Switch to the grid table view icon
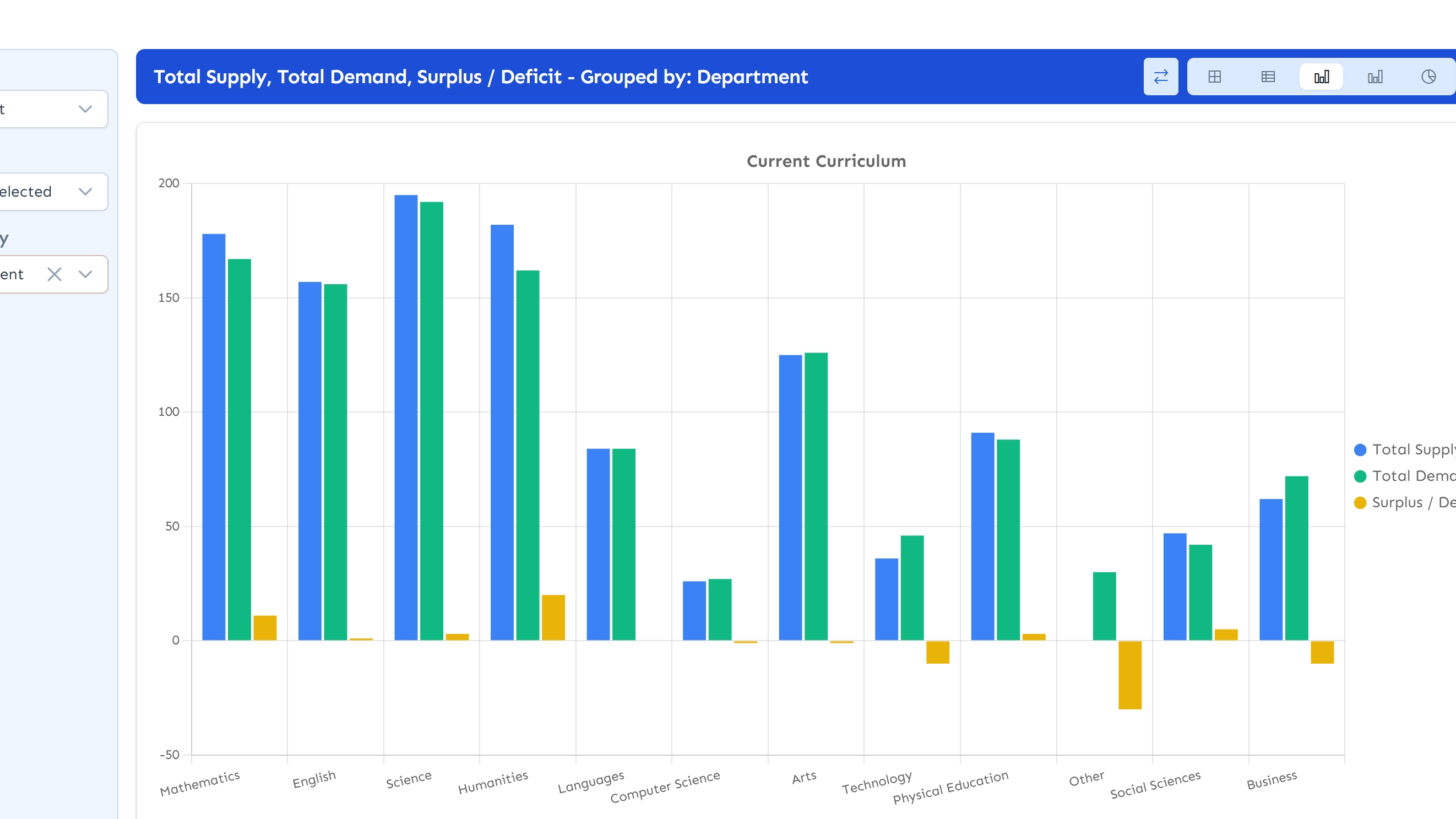The height and width of the screenshot is (819, 1456). 1214,77
